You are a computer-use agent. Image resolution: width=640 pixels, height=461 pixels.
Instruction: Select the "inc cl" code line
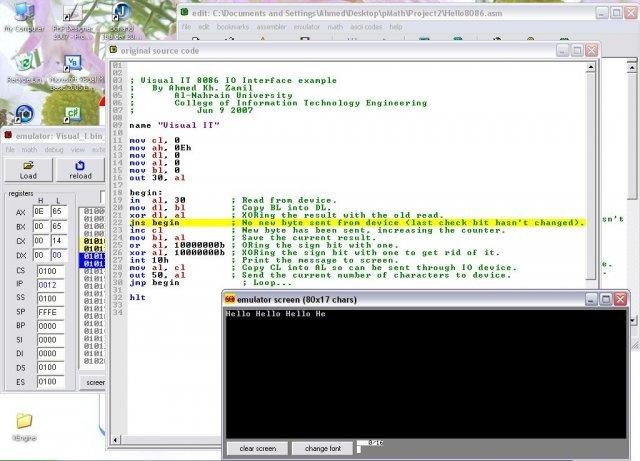pyautogui.click(x=146, y=230)
